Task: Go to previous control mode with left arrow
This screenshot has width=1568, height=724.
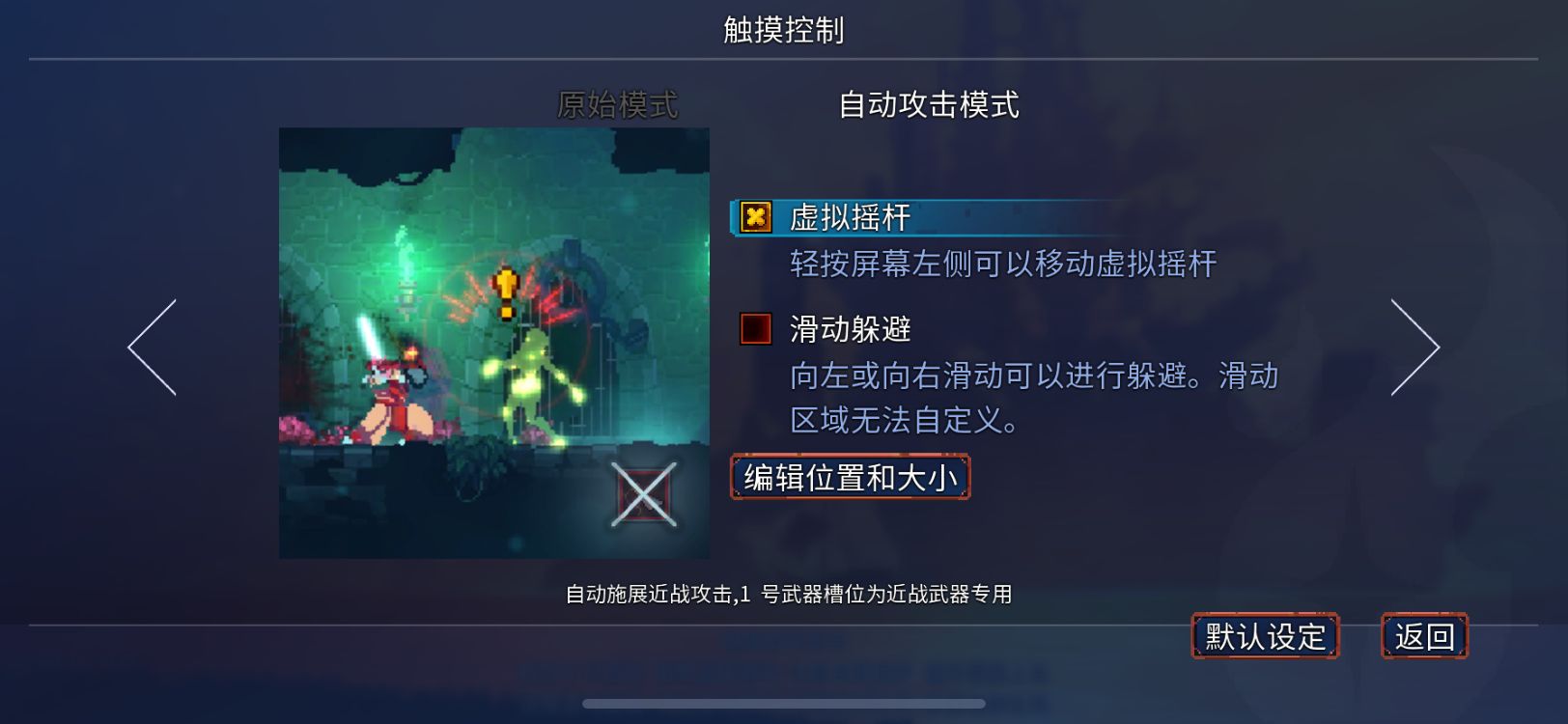Action: (x=153, y=348)
